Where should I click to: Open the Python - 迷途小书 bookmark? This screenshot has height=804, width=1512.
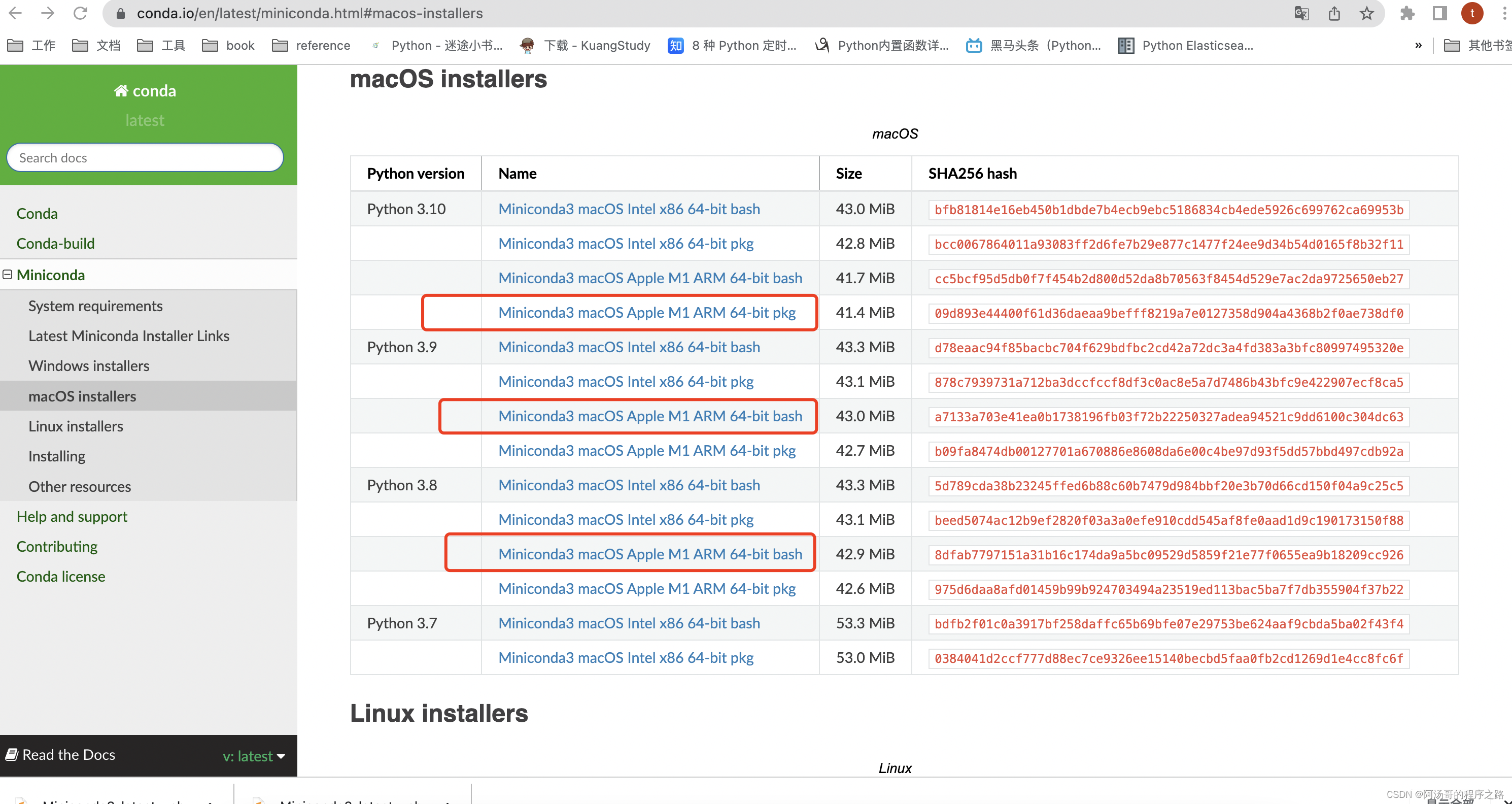click(x=436, y=45)
